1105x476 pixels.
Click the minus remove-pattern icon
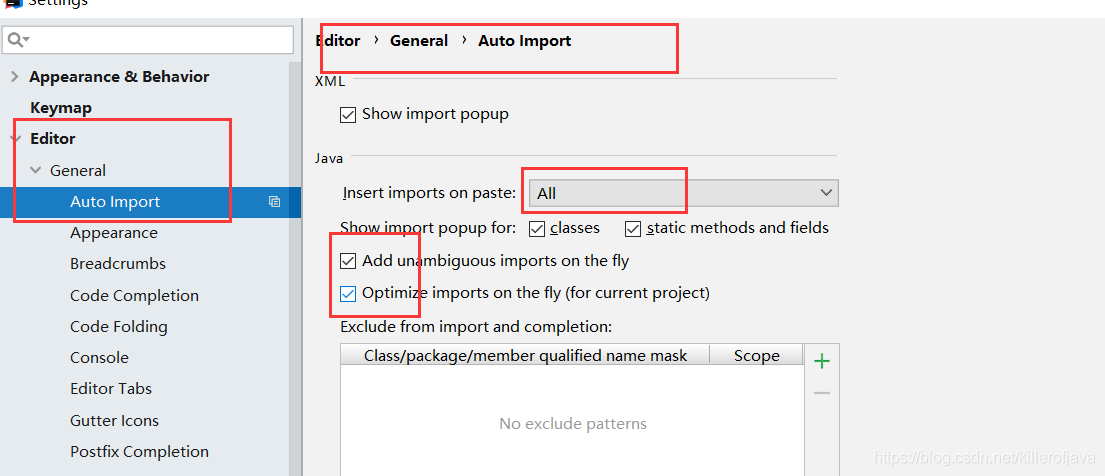(x=822, y=393)
